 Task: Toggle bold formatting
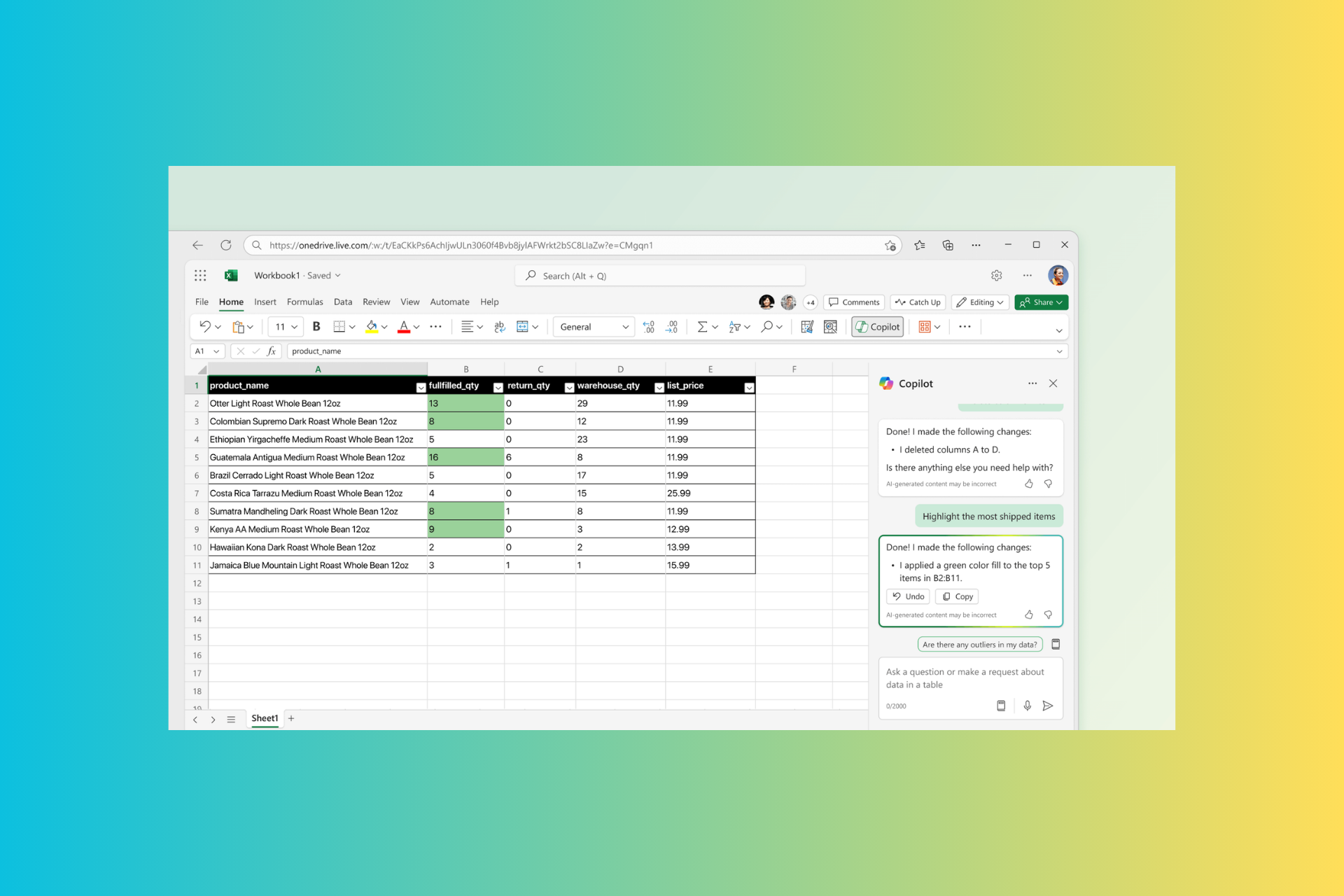(x=316, y=326)
